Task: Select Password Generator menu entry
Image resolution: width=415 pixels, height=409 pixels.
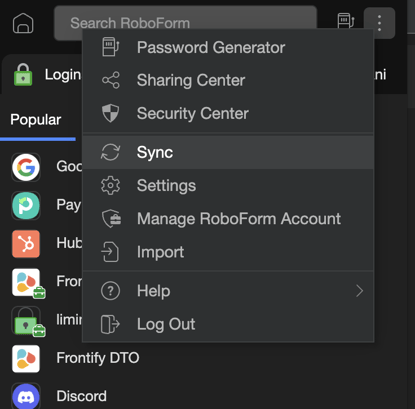Action: click(x=228, y=47)
